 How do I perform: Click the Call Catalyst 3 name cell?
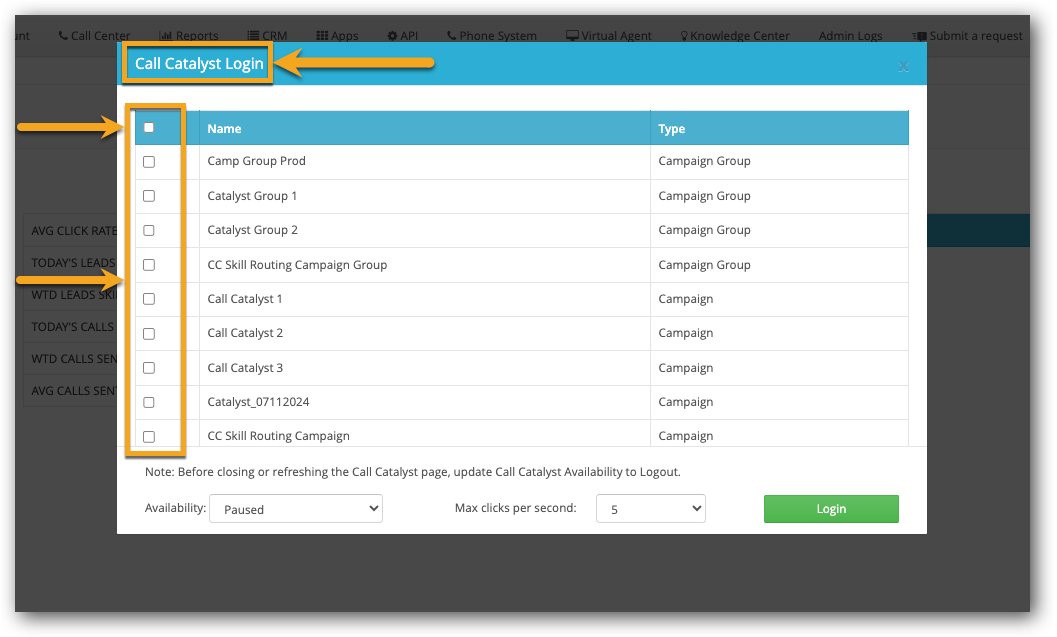[425, 368]
